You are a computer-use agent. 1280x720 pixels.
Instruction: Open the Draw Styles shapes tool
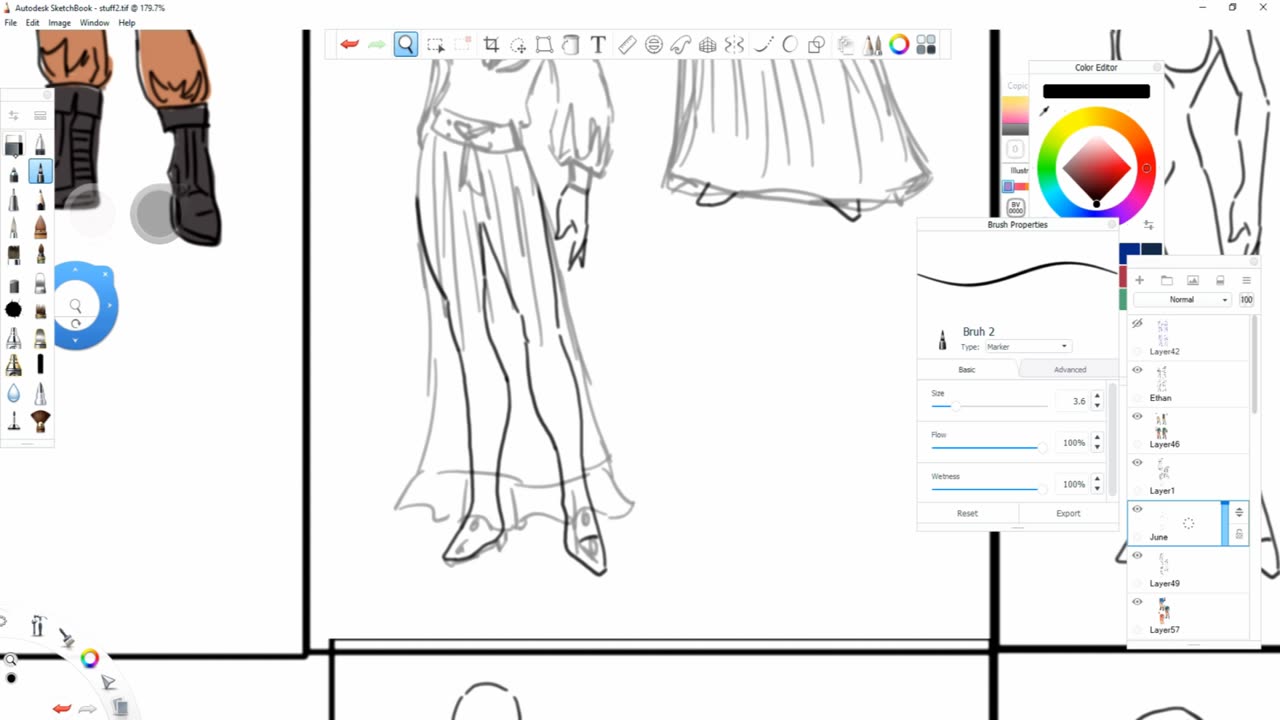pos(816,44)
